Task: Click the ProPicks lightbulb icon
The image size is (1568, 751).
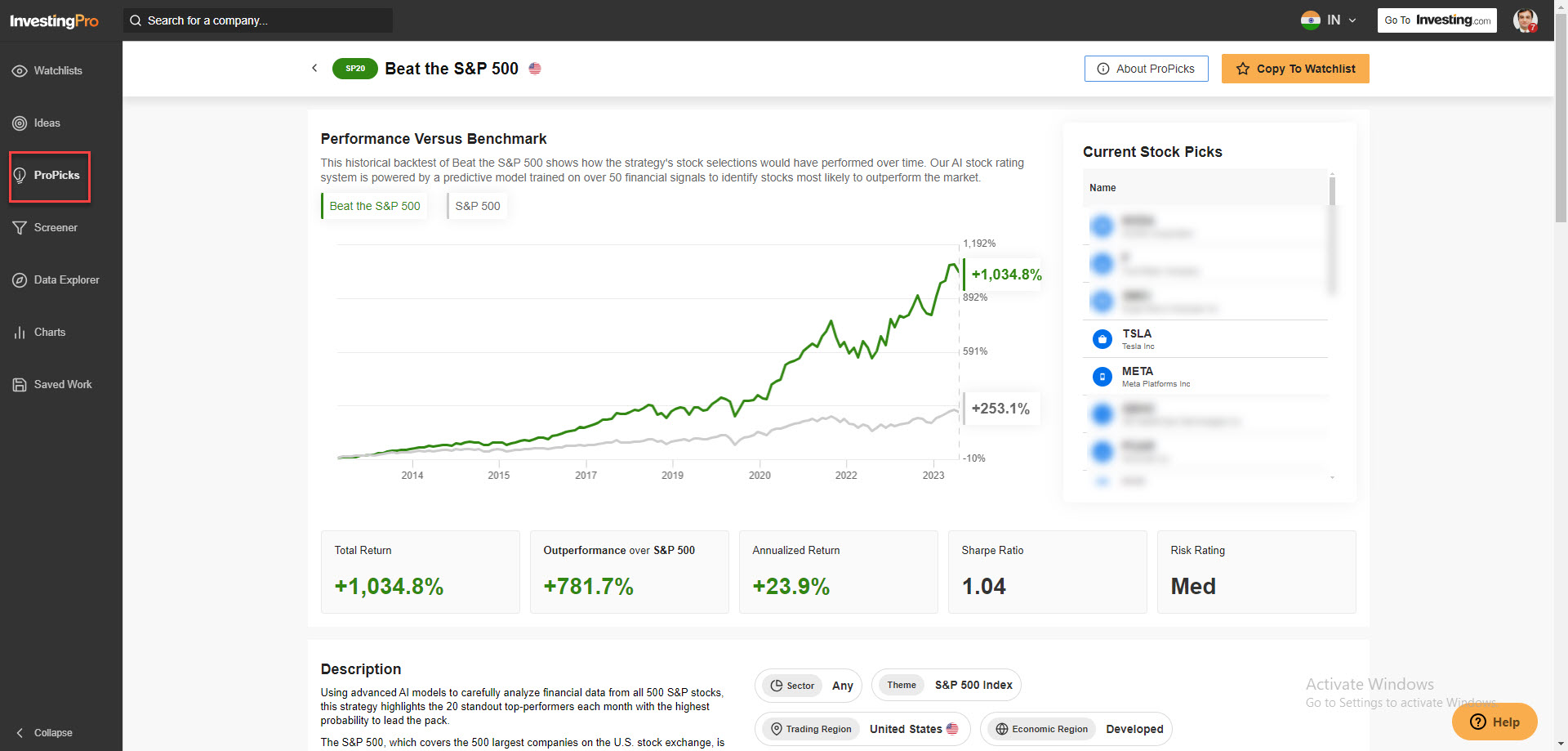Action: (20, 176)
